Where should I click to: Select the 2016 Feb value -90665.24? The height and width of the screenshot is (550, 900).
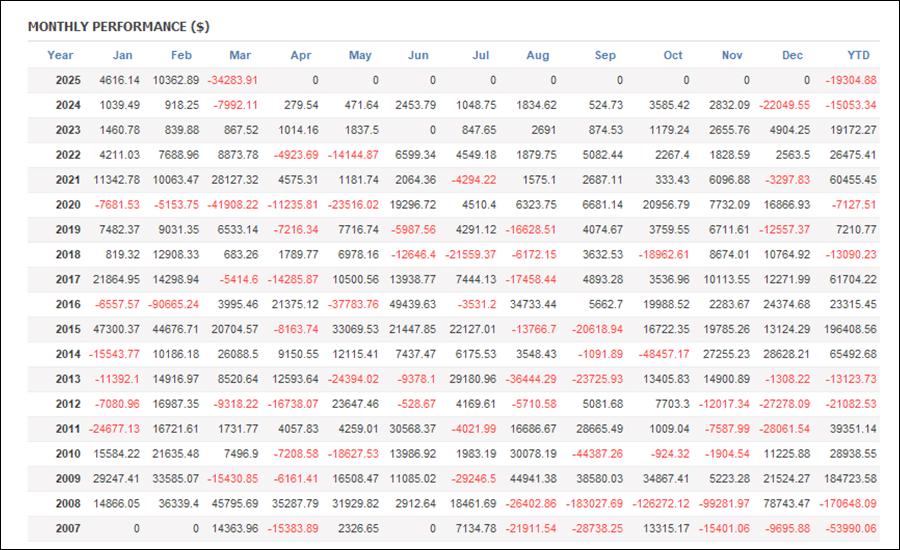click(173, 304)
